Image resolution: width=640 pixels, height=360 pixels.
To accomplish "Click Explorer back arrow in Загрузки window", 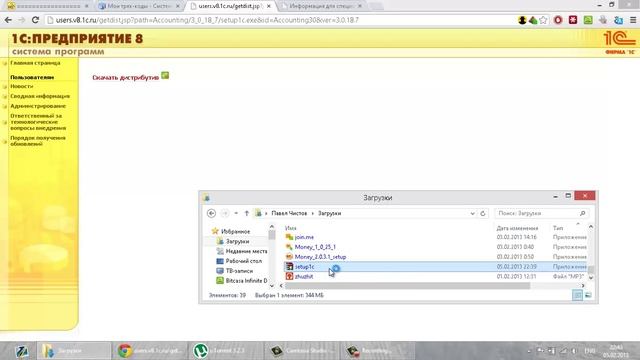I will [211, 213].
